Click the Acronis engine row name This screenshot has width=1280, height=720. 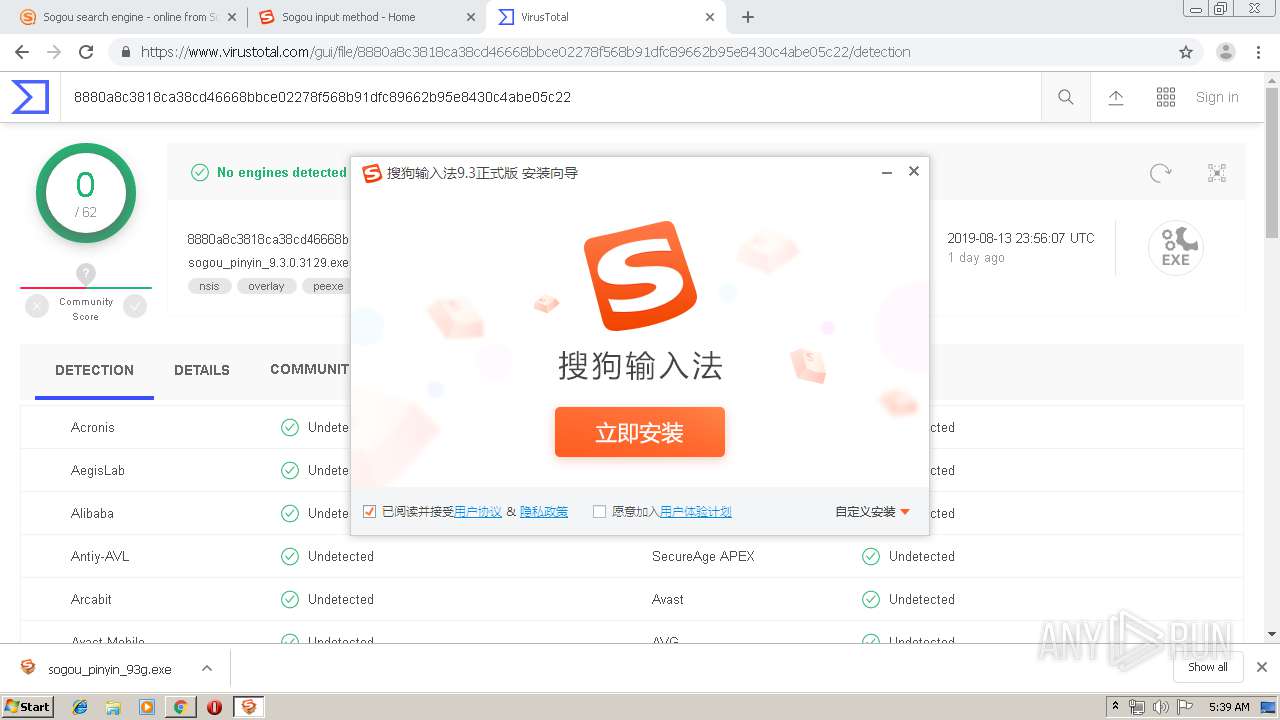click(x=93, y=427)
